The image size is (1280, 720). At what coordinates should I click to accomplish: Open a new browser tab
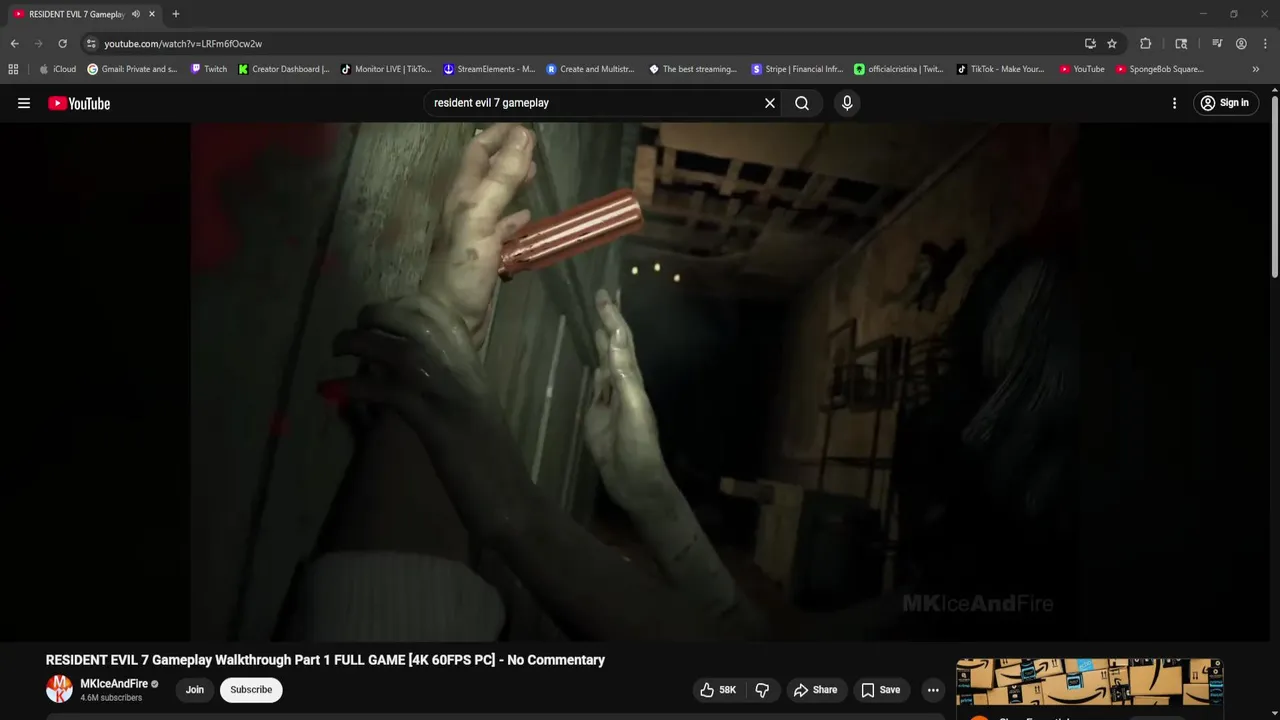tap(176, 14)
